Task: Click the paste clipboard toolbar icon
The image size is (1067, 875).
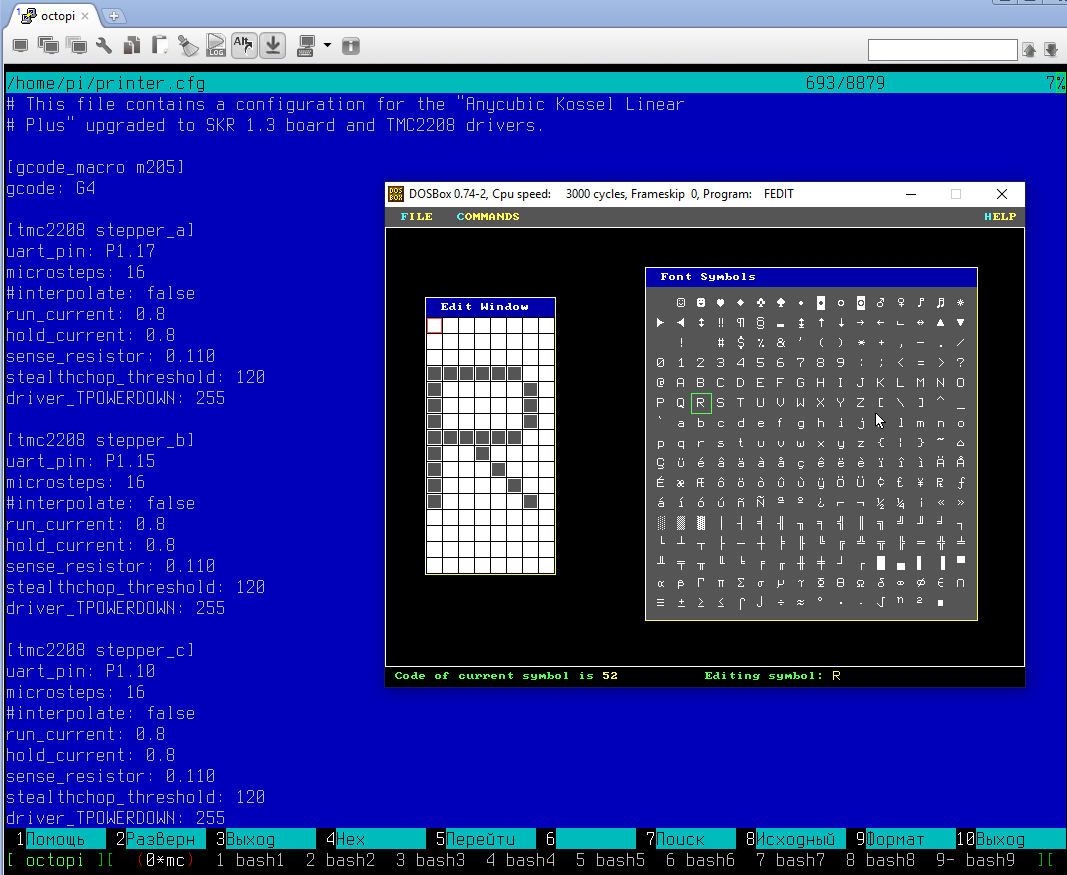Action: 159,46
